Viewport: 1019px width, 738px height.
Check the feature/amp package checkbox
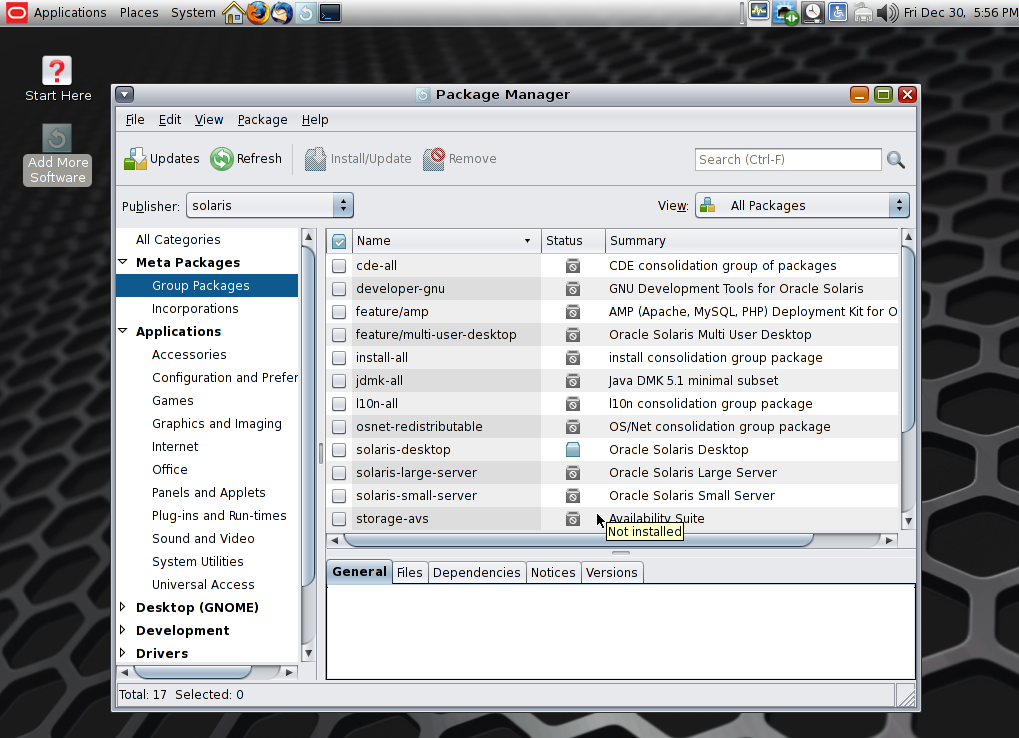339,312
